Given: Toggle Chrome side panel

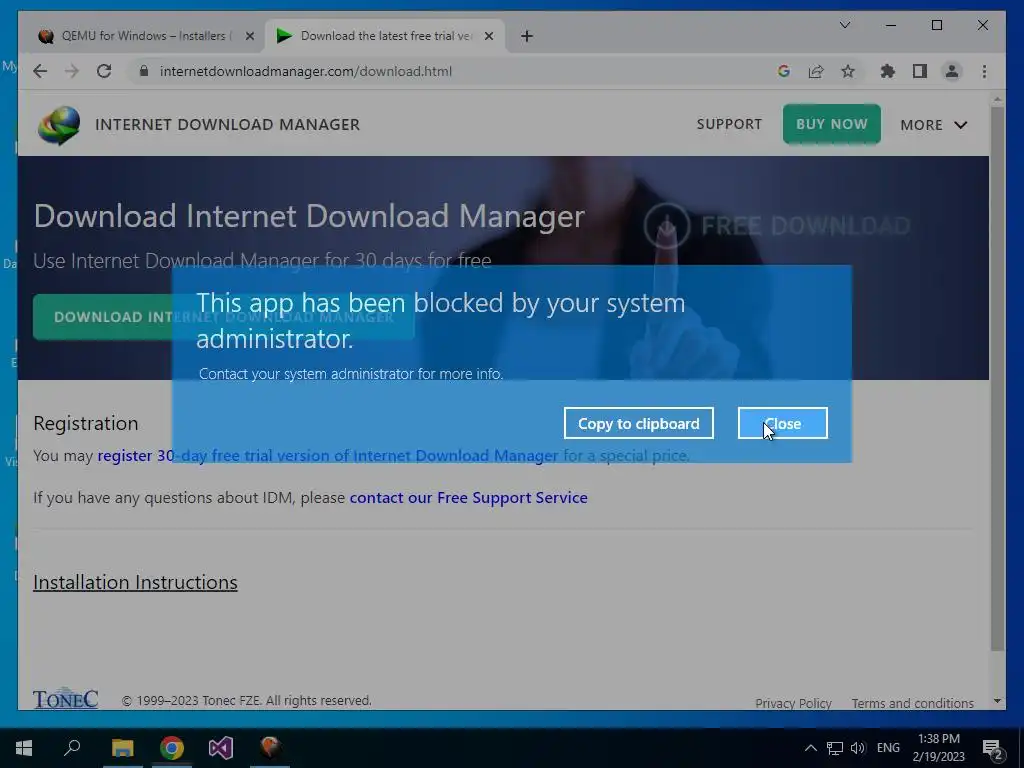Looking at the screenshot, I should coord(920,71).
